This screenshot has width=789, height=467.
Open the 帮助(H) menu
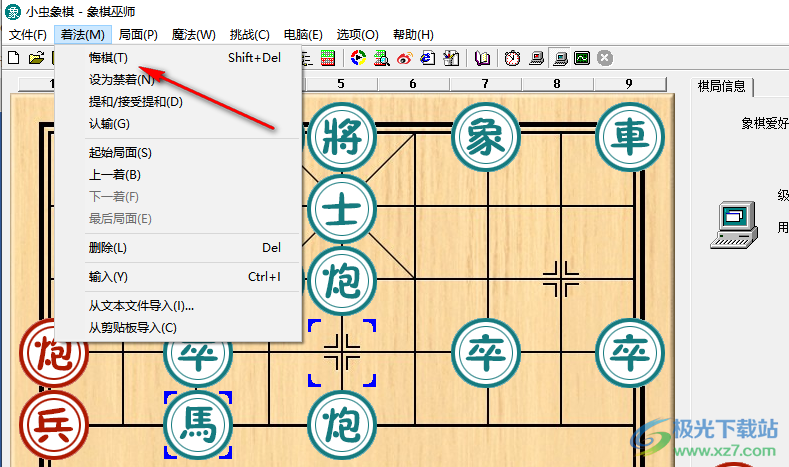[413, 35]
